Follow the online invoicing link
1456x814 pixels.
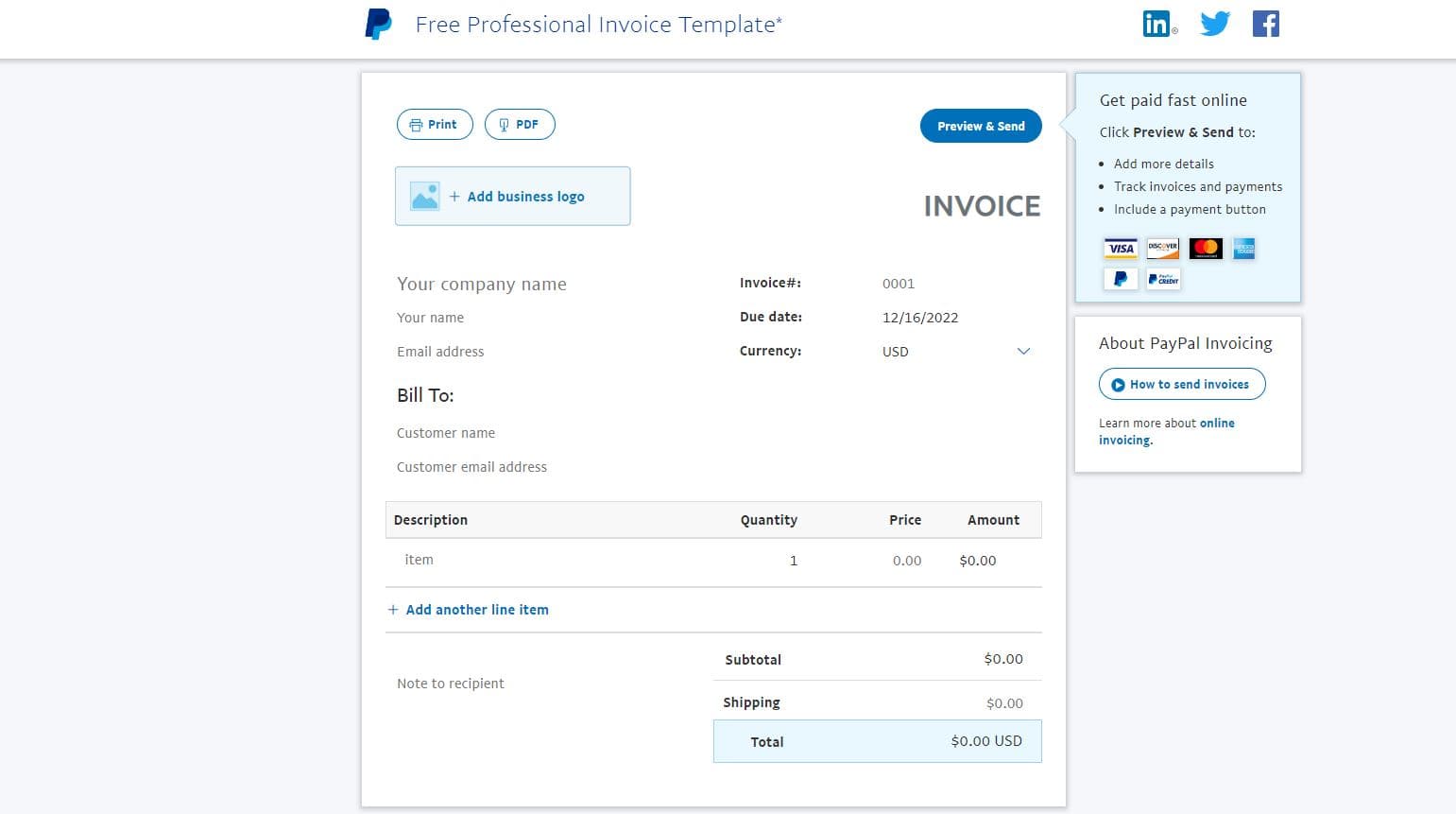click(x=1216, y=424)
